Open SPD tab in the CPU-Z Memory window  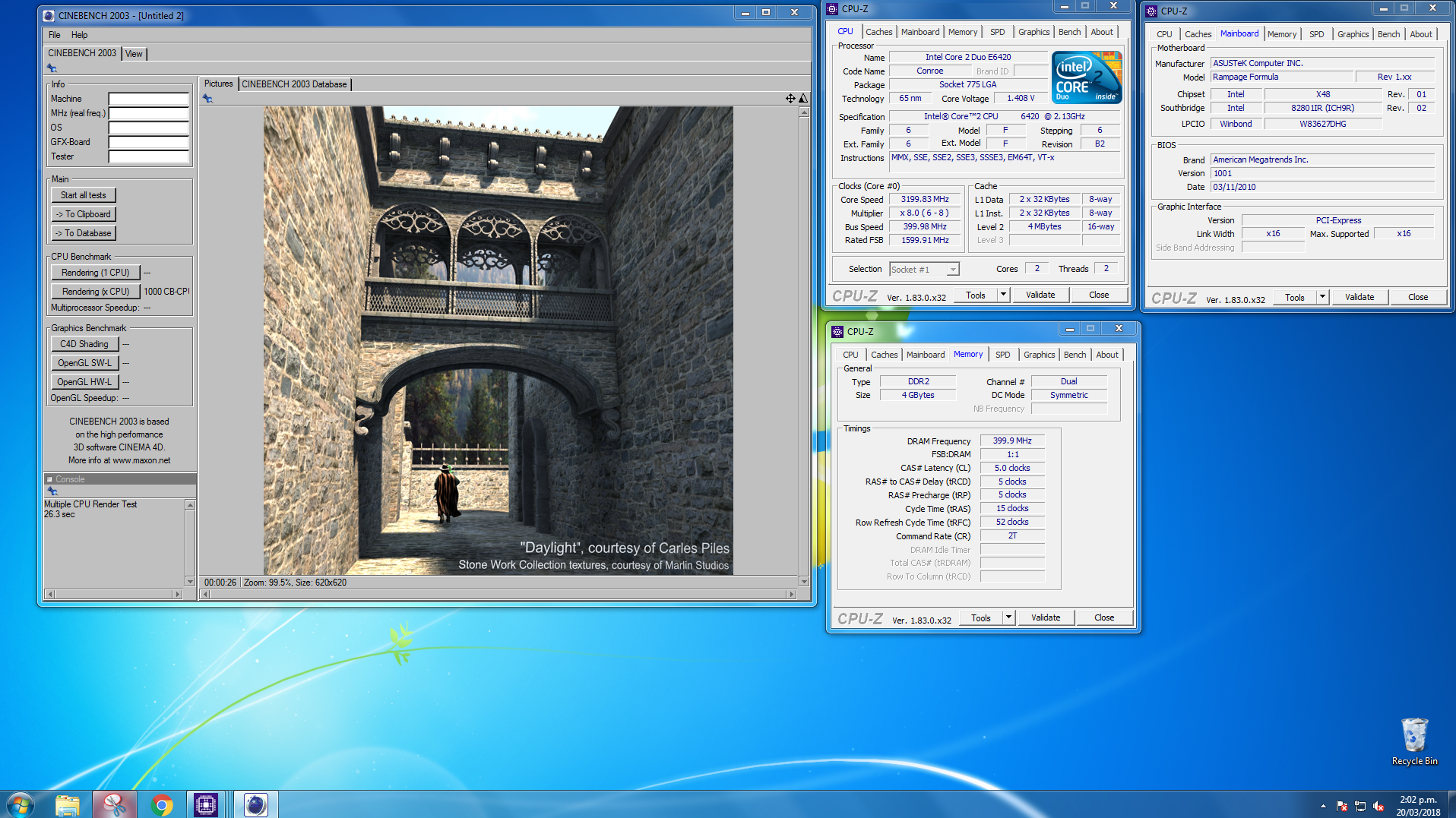coord(1003,355)
